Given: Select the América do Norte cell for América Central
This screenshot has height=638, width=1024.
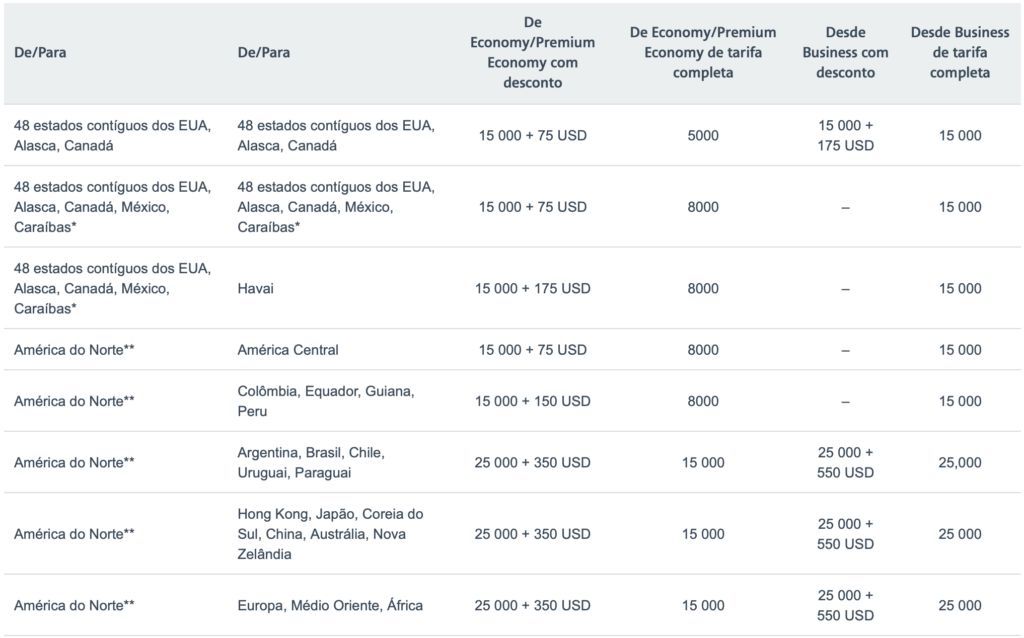Looking at the screenshot, I should click(x=74, y=349).
